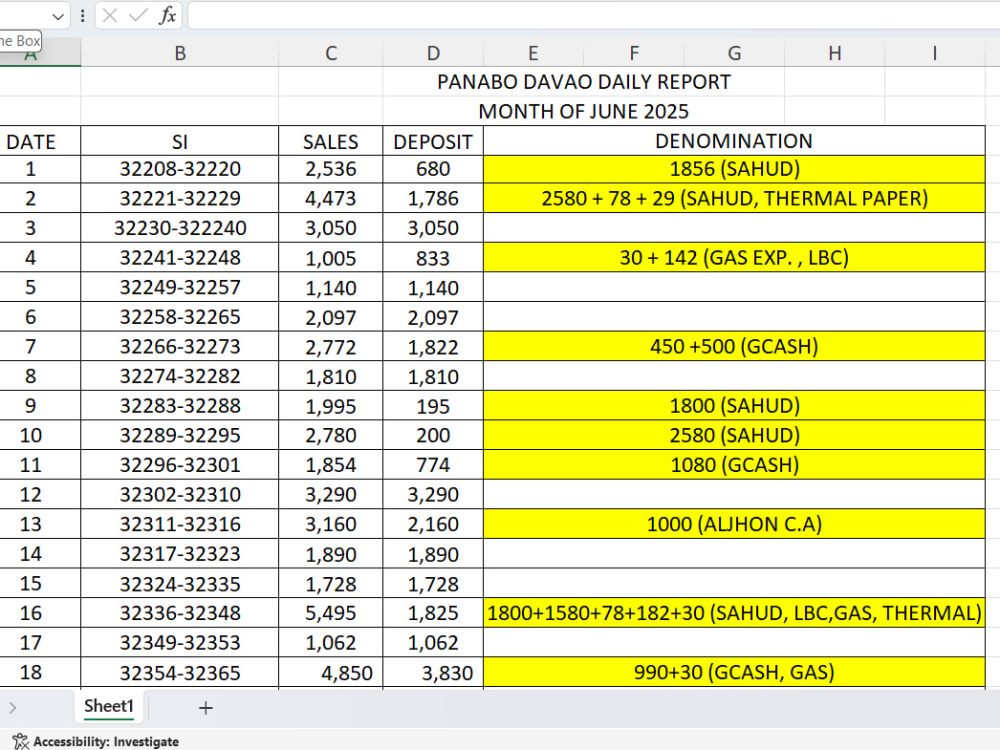Click deposit value 774
The image size is (1000, 750).
click(433, 465)
